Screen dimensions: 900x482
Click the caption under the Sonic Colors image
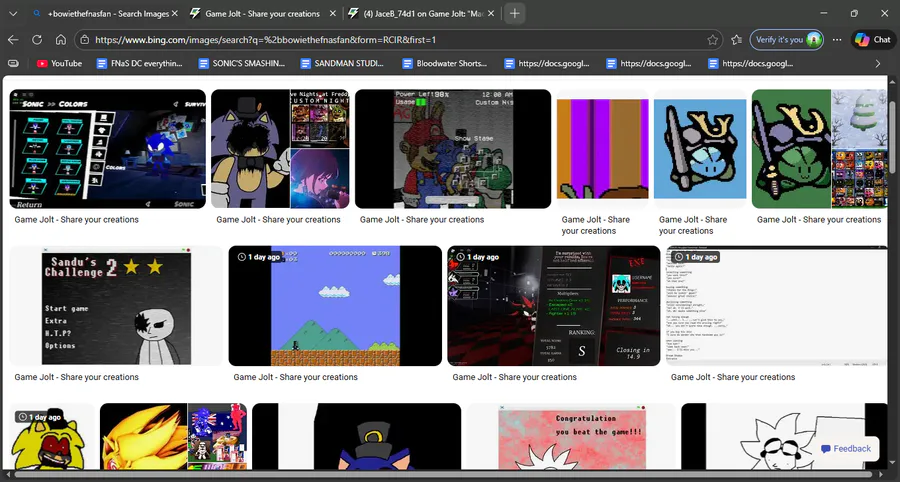[76, 220]
